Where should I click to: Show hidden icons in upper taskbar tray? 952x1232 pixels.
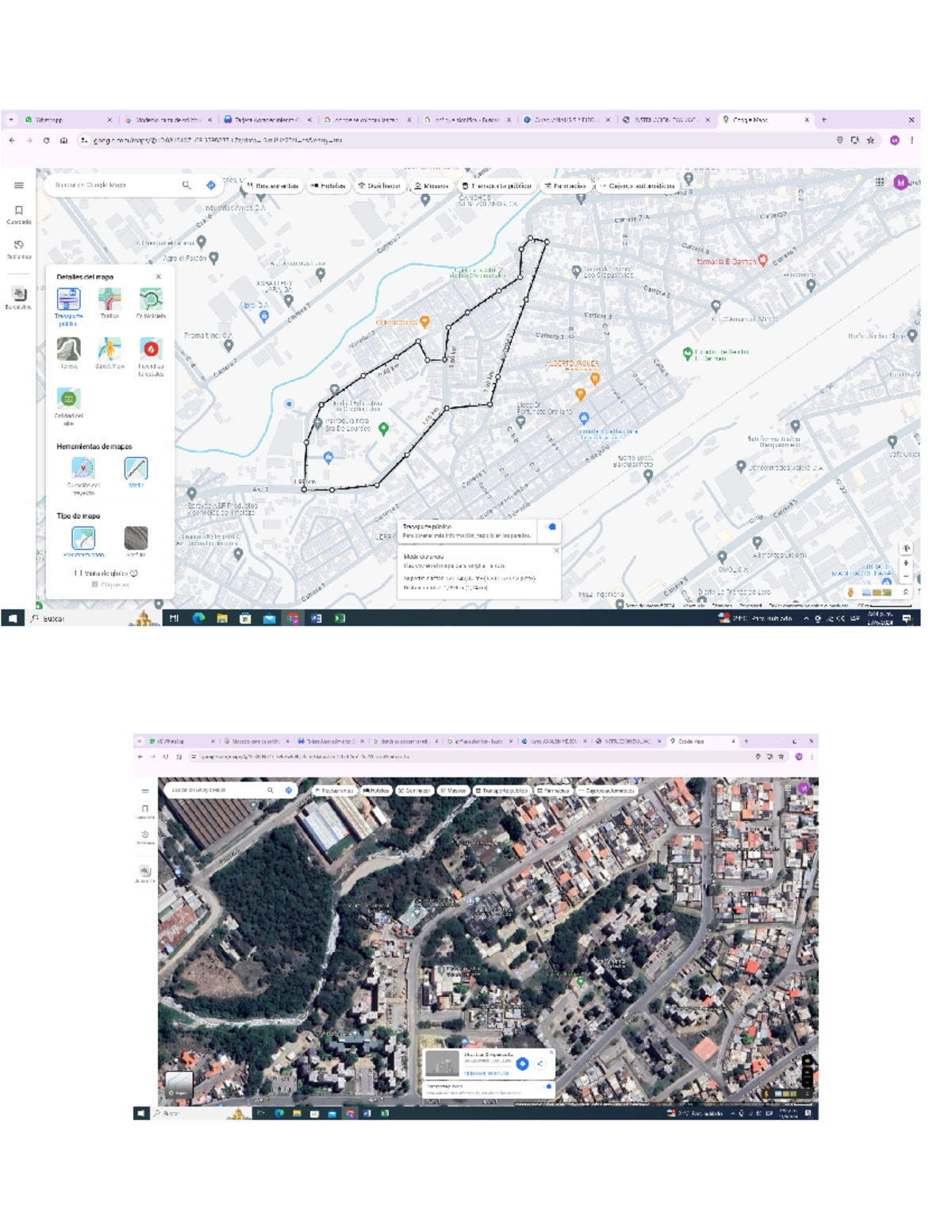tap(806, 619)
